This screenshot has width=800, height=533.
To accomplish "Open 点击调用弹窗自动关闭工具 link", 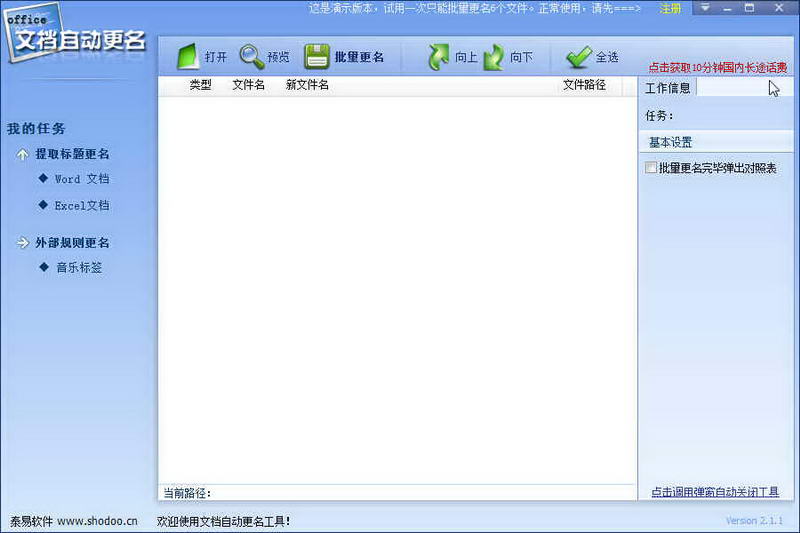I will coord(715,492).
